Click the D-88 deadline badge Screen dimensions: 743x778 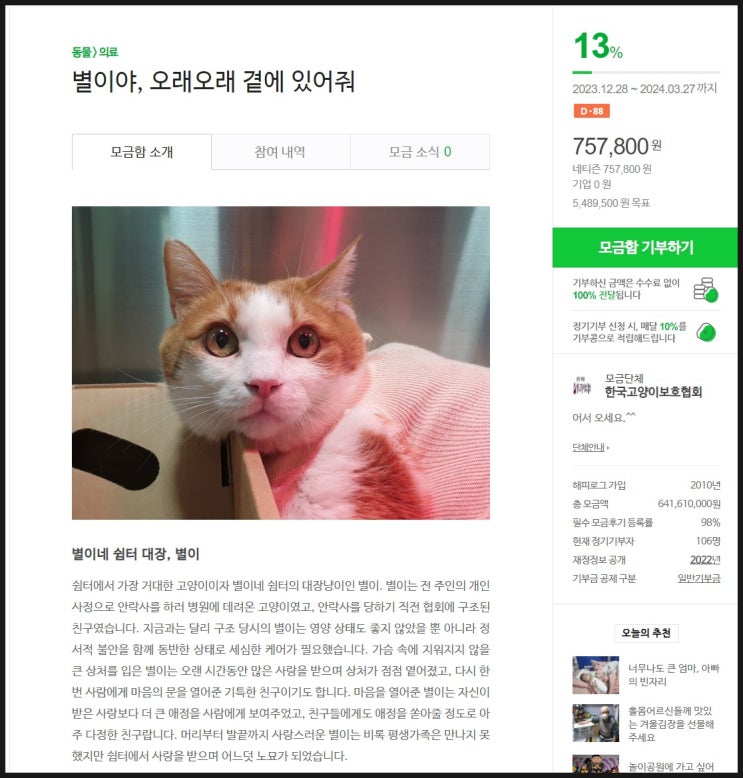591,111
